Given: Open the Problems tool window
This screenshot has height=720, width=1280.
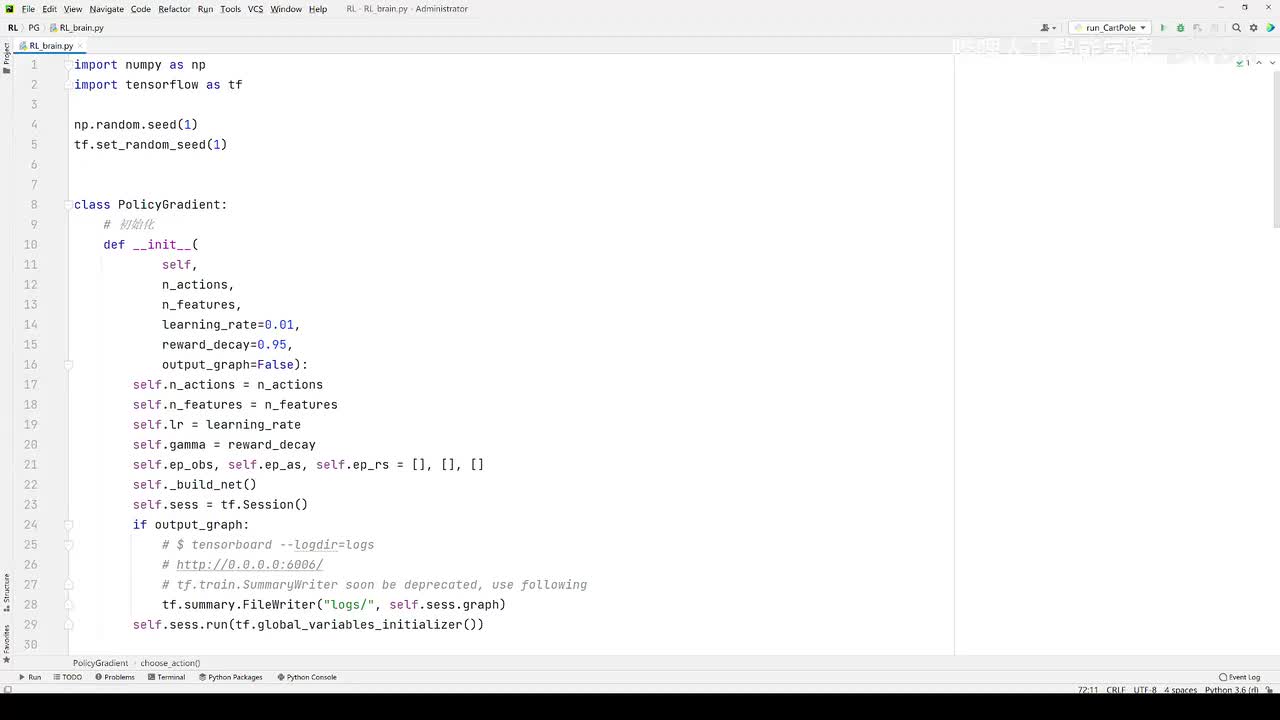Looking at the screenshot, I should [115, 677].
